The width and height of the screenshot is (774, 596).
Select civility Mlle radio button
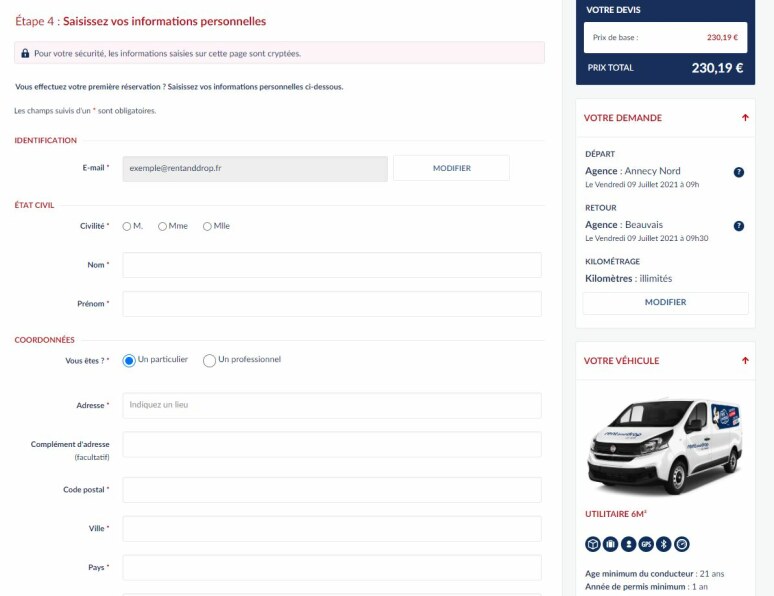[207, 226]
